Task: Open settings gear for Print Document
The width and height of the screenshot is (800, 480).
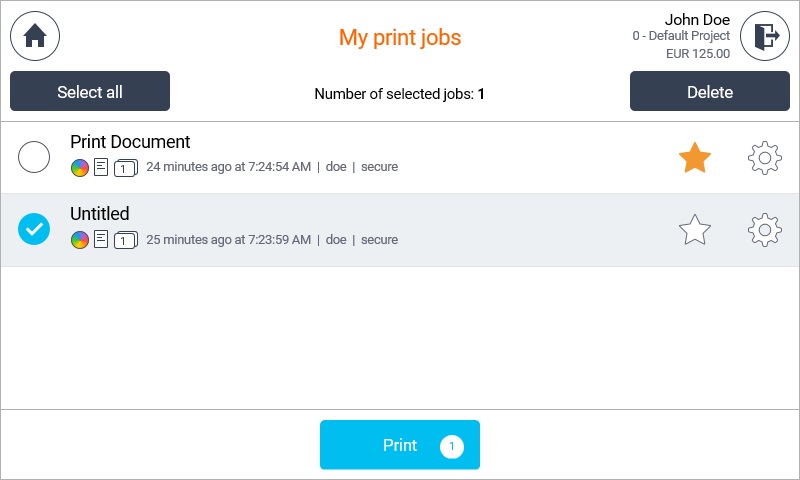Action: (765, 158)
